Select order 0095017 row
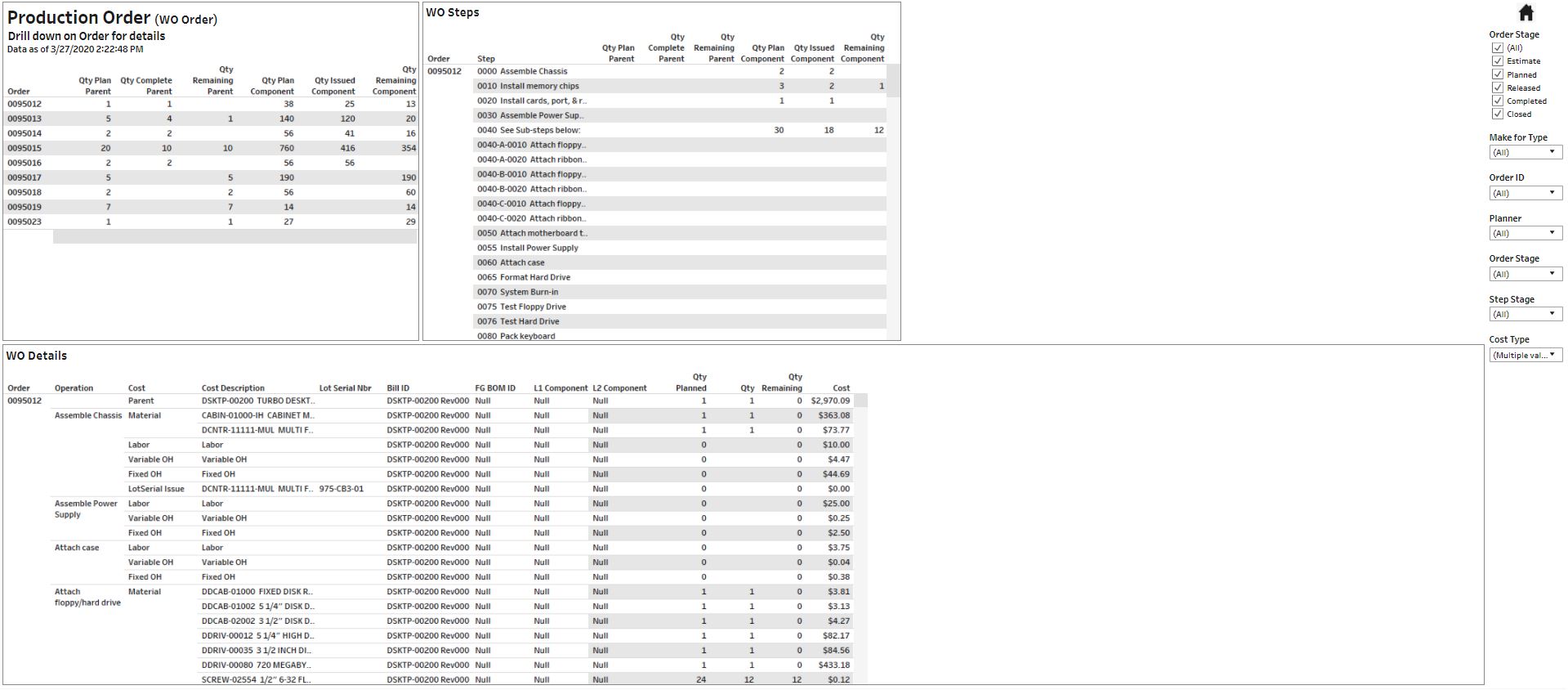This screenshot has width=1568, height=690. (25, 177)
